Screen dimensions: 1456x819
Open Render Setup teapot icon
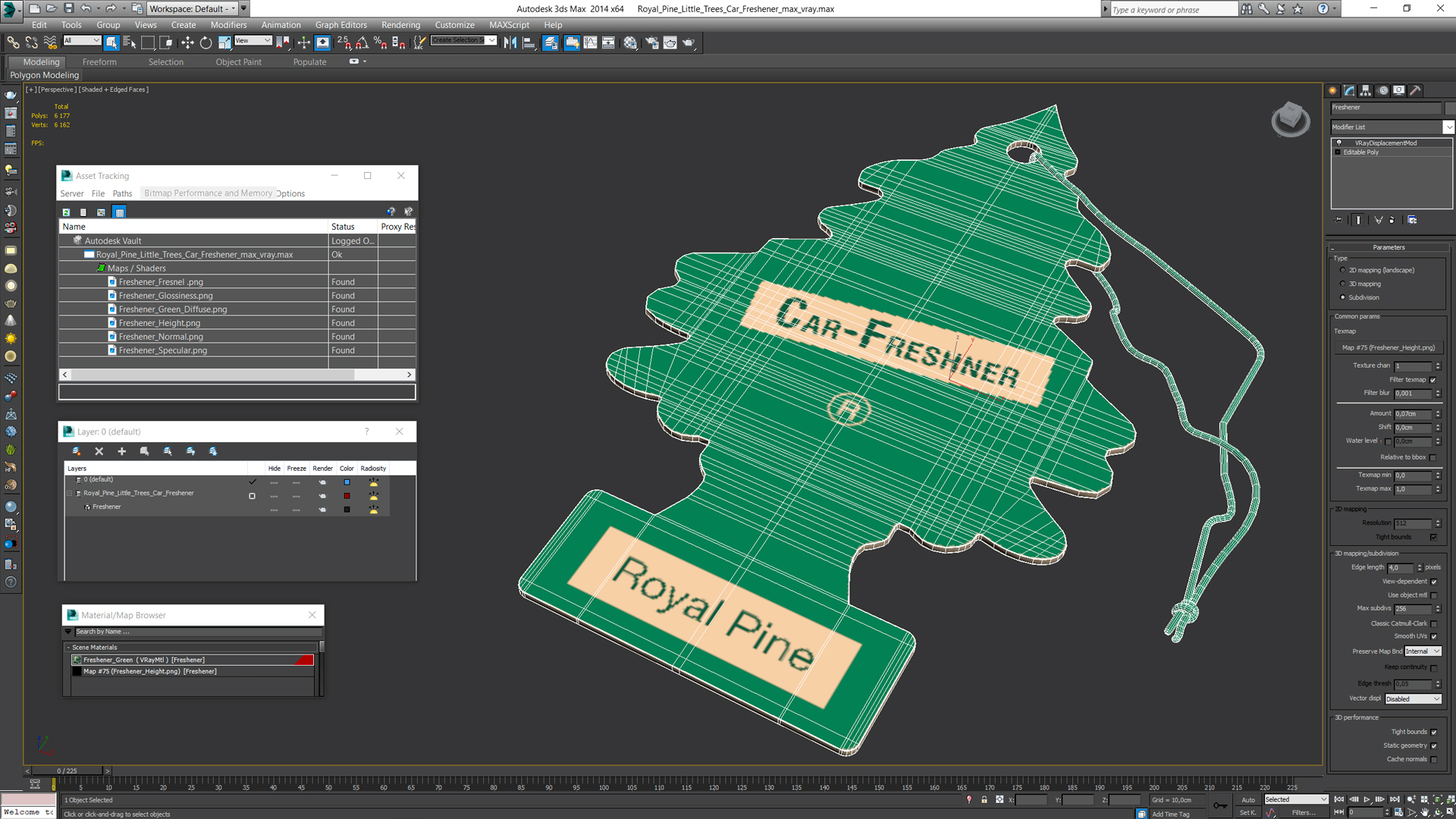[x=651, y=42]
